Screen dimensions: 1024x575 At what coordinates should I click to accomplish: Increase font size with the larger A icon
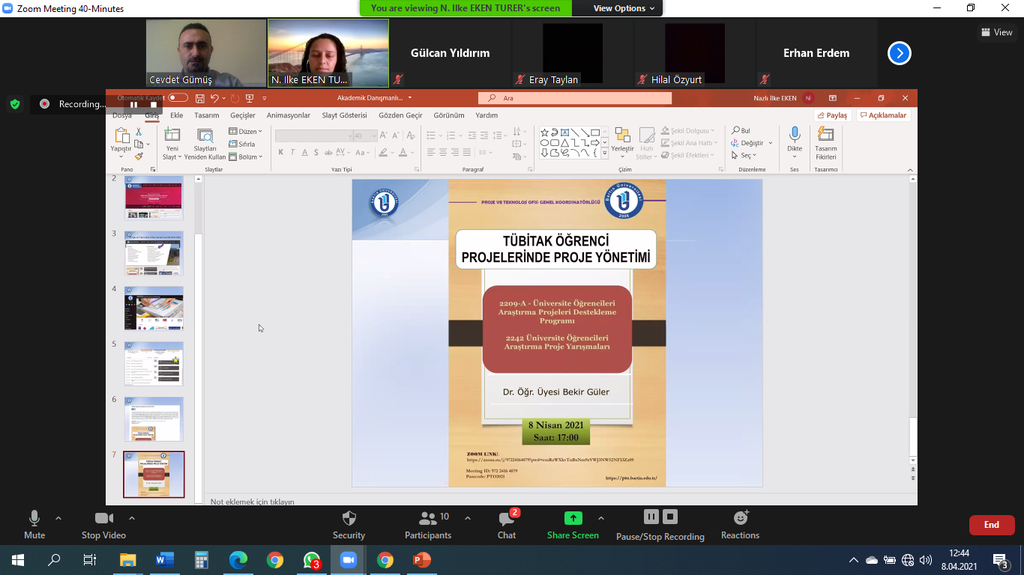pyautogui.click(x=383, y=135)
